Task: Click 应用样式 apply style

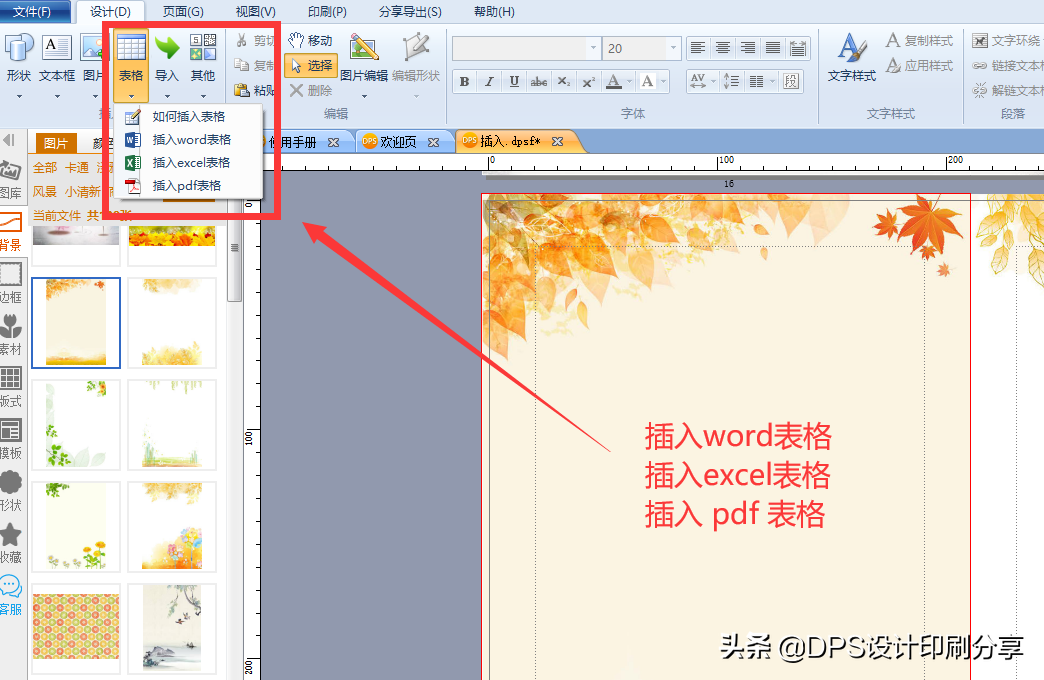Action: [x=919, y=65]
